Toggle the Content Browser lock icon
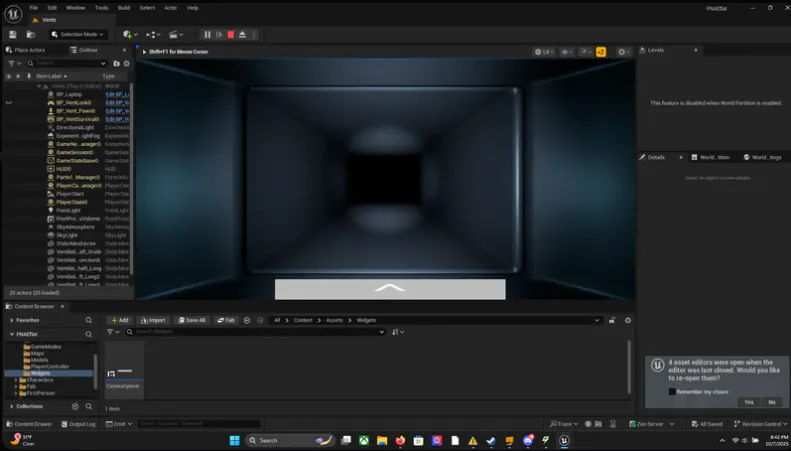Viewport: 791px width, 451px height. (612, 320)
